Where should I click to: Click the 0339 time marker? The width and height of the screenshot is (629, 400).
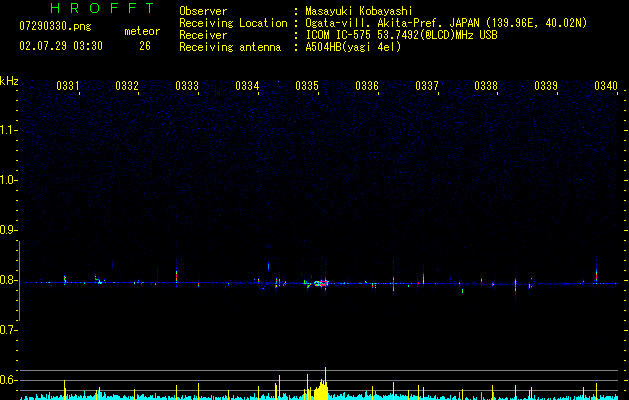[x=546, y=86]
